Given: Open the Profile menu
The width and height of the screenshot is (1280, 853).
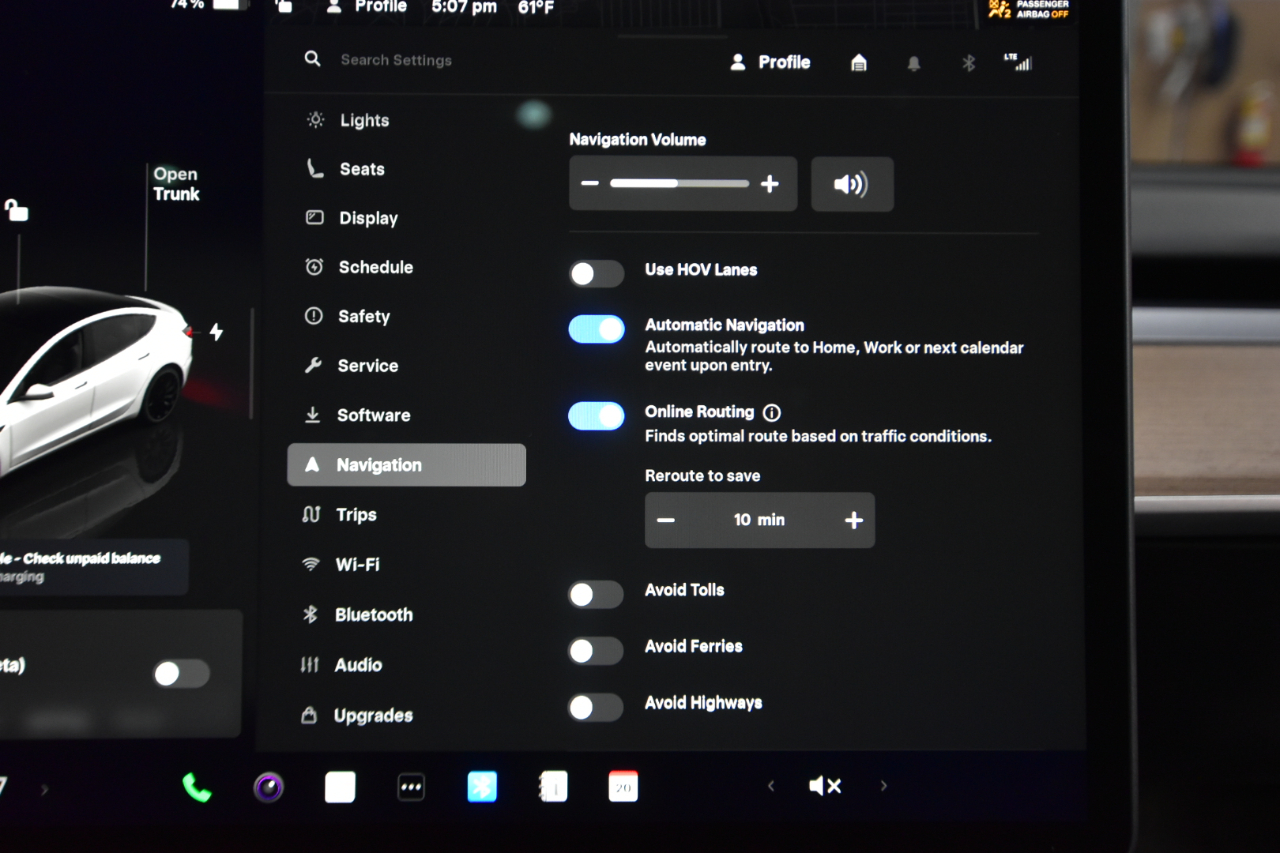Looking at the screenshot, I should [770, 61].
